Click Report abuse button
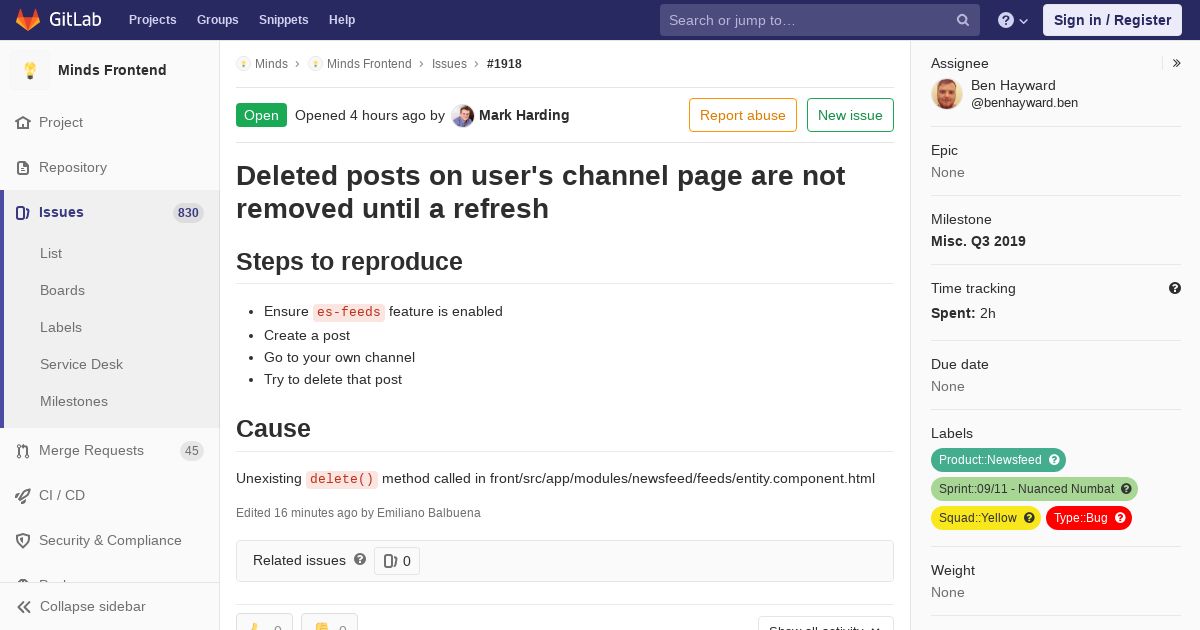Screen dimensions: 1200x630 point(743,115)
